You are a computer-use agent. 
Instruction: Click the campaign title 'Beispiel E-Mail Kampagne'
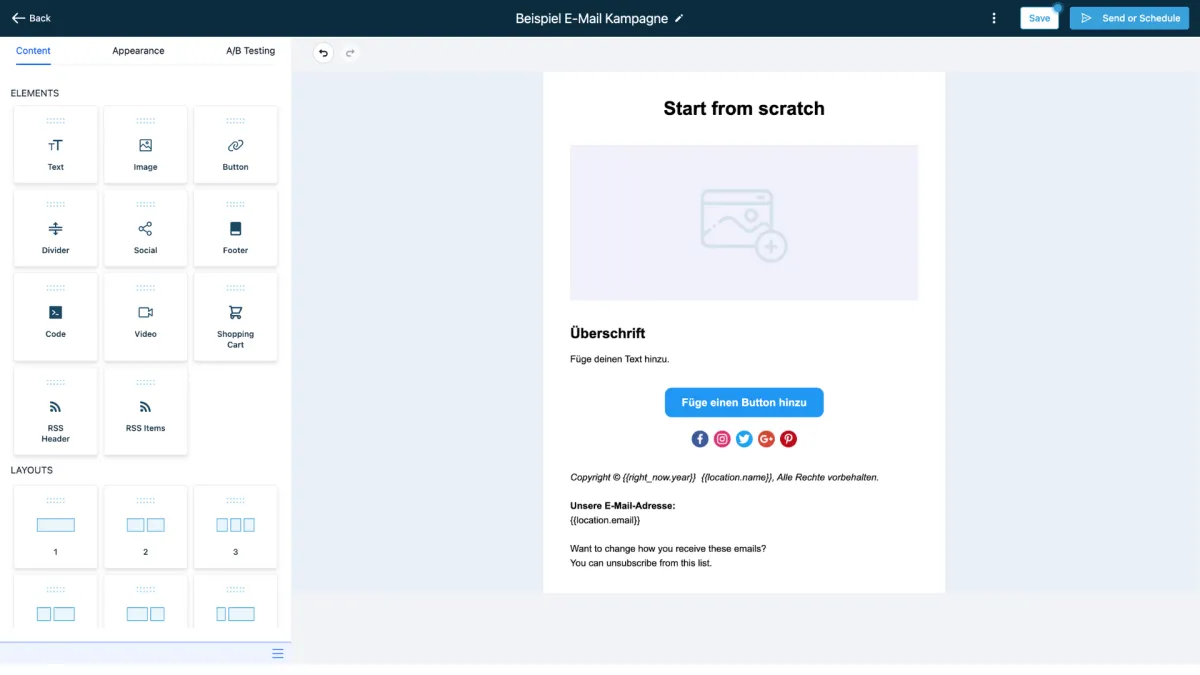pyautogui.click(x=592, y=18)
